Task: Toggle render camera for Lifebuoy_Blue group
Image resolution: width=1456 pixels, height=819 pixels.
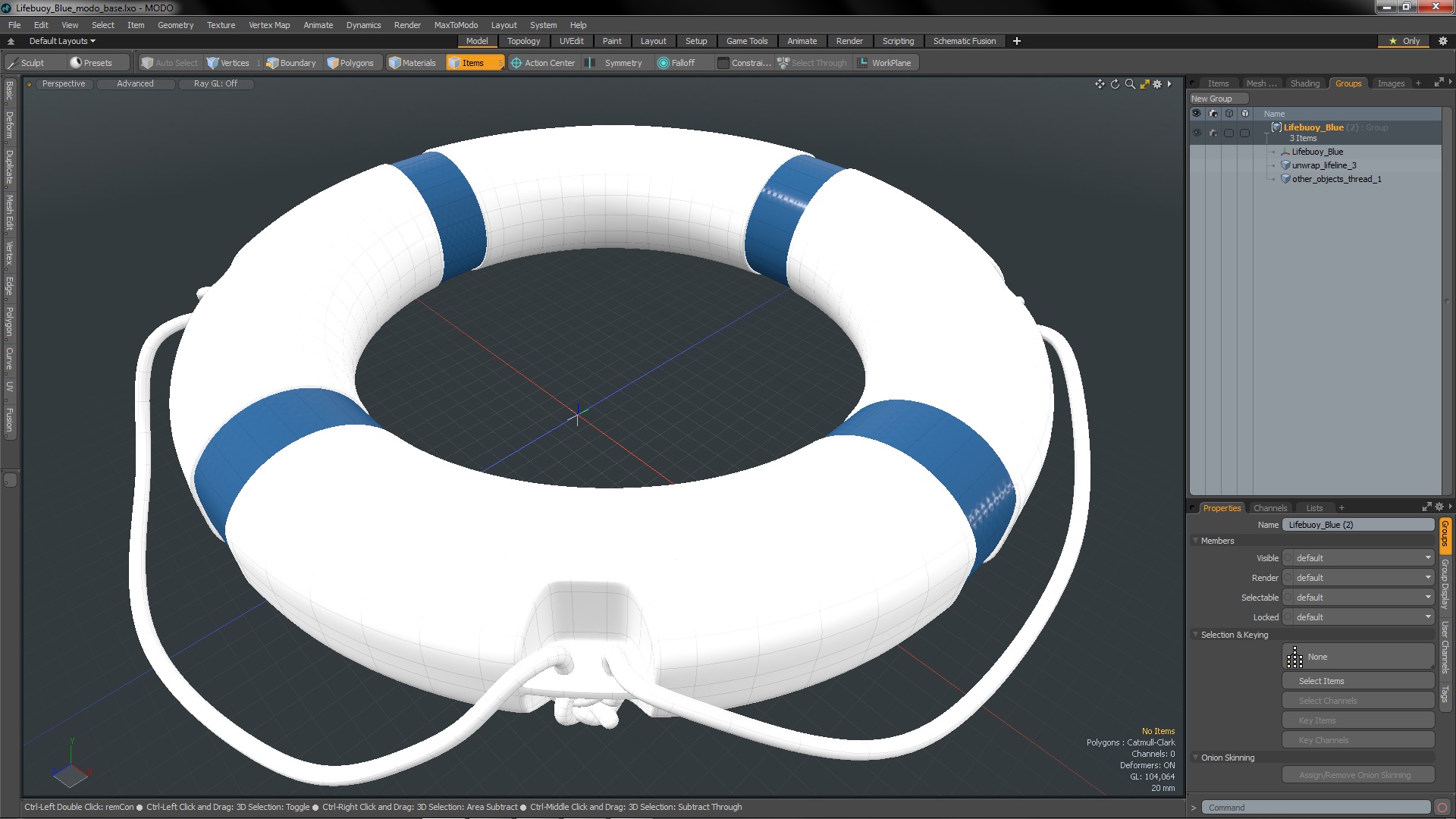Action: 1213,133
